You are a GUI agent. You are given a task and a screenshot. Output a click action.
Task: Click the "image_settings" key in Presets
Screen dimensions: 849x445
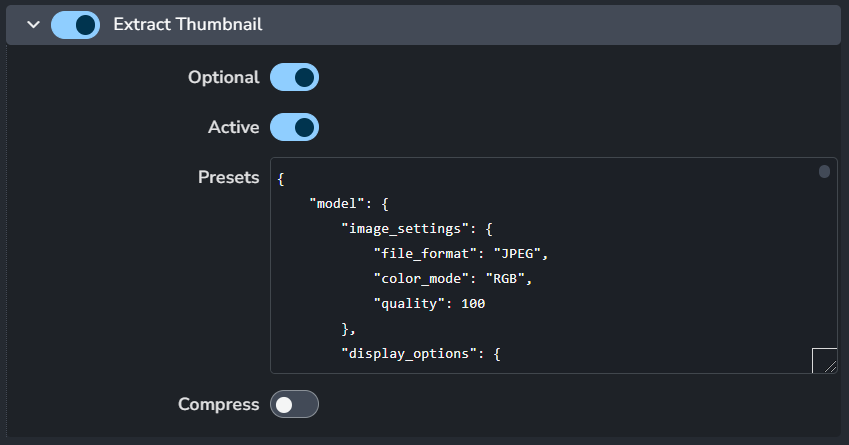pyautogui.click(x=408, y=228)
